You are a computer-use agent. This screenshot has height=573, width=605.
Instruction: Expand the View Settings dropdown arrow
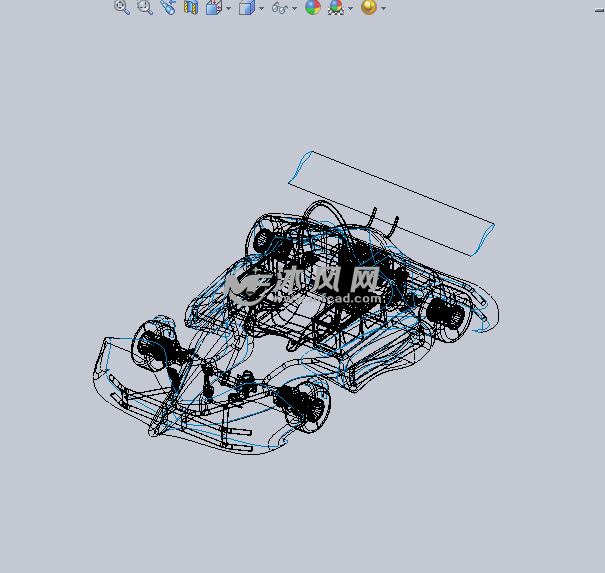click(383, 9)
